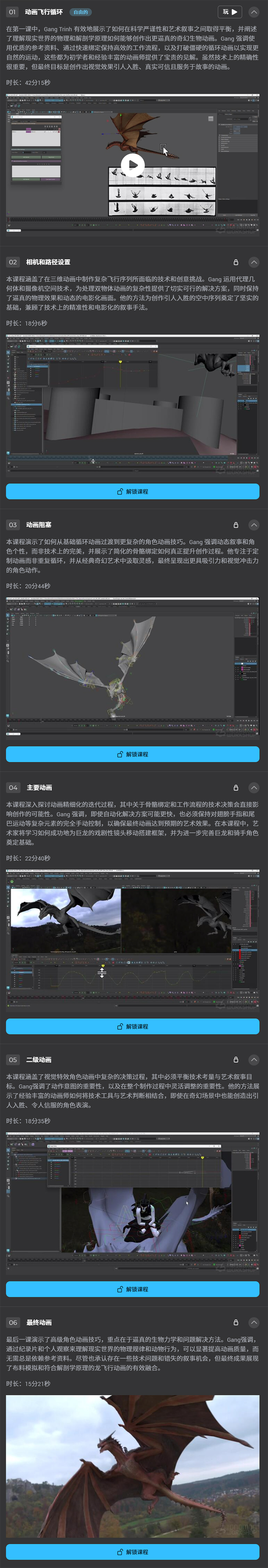The image size is (268, 1568).
Task: Click 解锁课程 button under lesson 03
Action: (133, 755)
